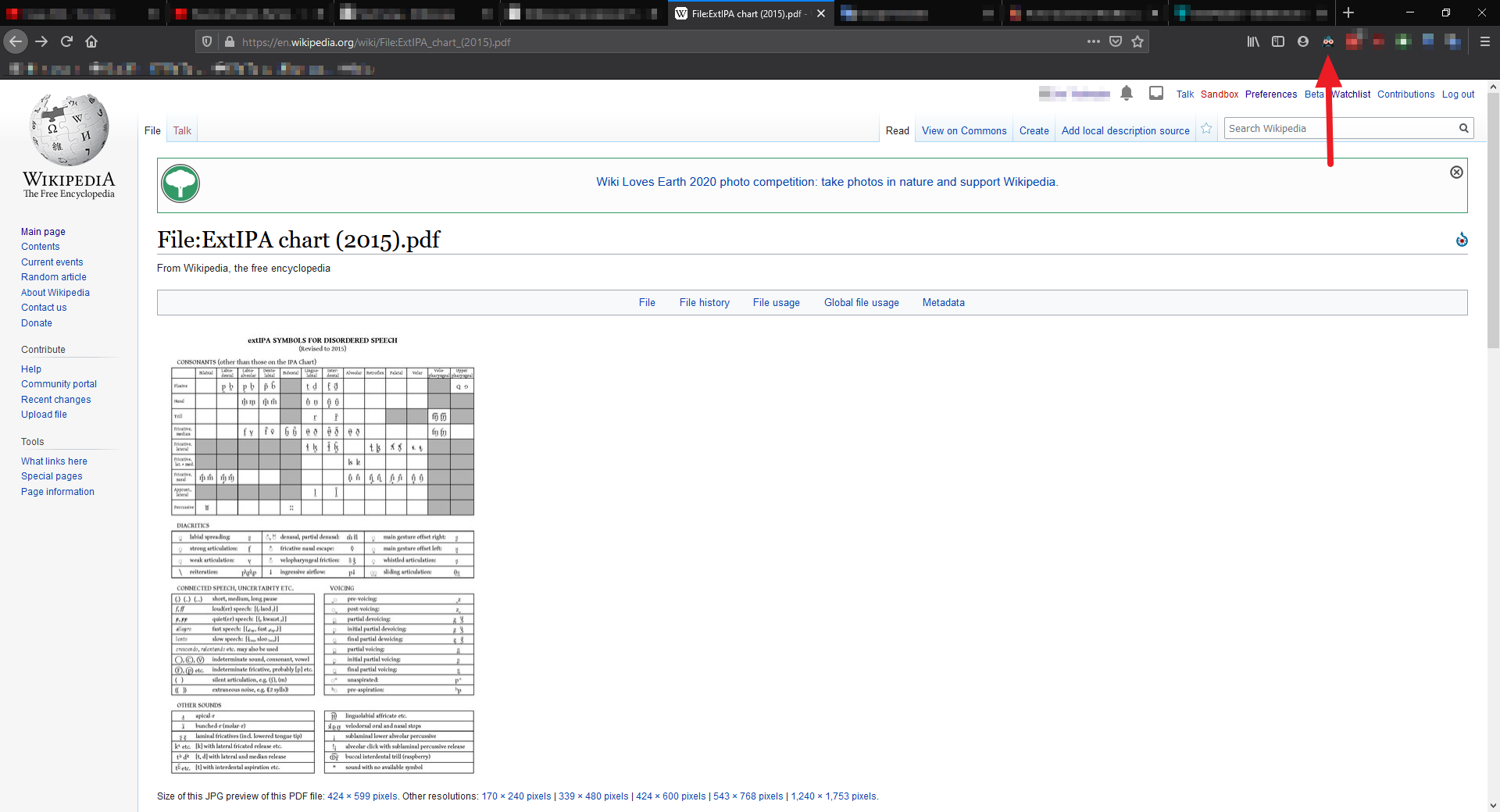Open the Firefox Account icon in the toolbar
The width and height of the screenshot is (1500, 812).
(1302, 41)
